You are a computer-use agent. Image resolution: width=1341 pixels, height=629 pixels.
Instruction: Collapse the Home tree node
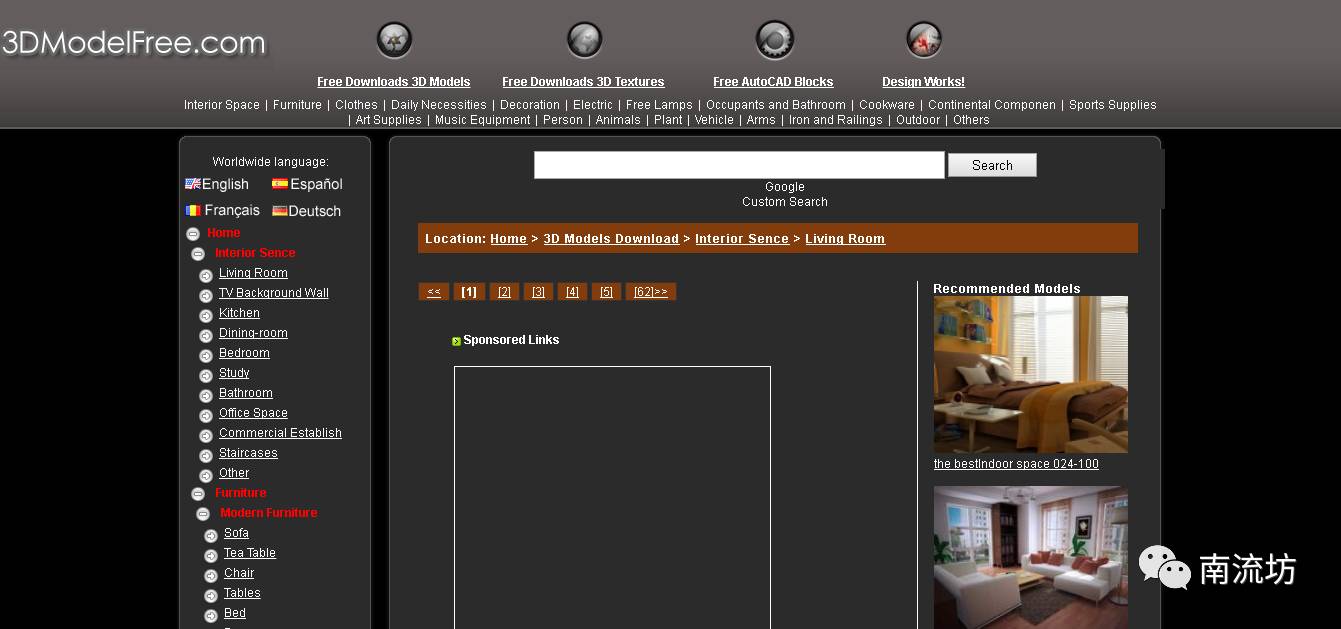click(x=193, y=234)
